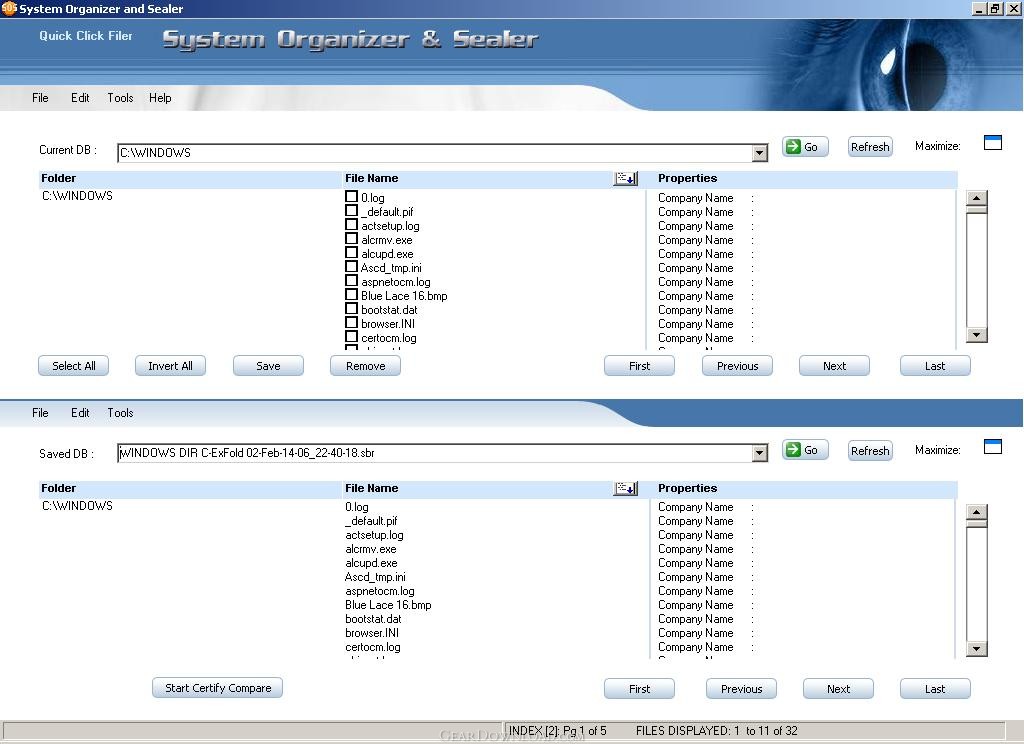
Task: Open the upper Edit menu
Action: (x=80, y=98)
